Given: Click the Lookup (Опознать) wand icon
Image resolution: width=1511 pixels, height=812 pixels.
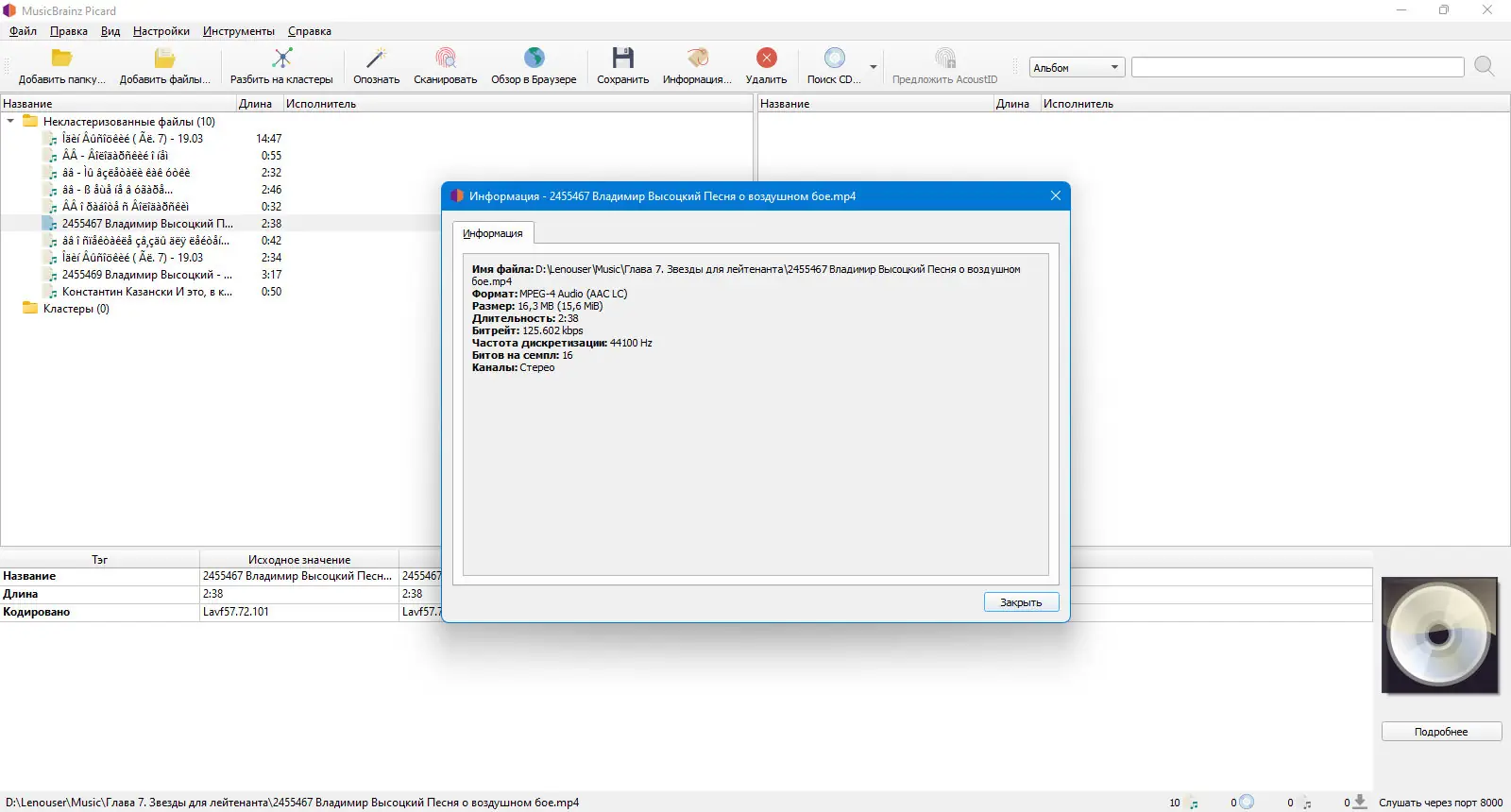Looking at the screenshot, I should pyautogui.click(x=376, y=58).
